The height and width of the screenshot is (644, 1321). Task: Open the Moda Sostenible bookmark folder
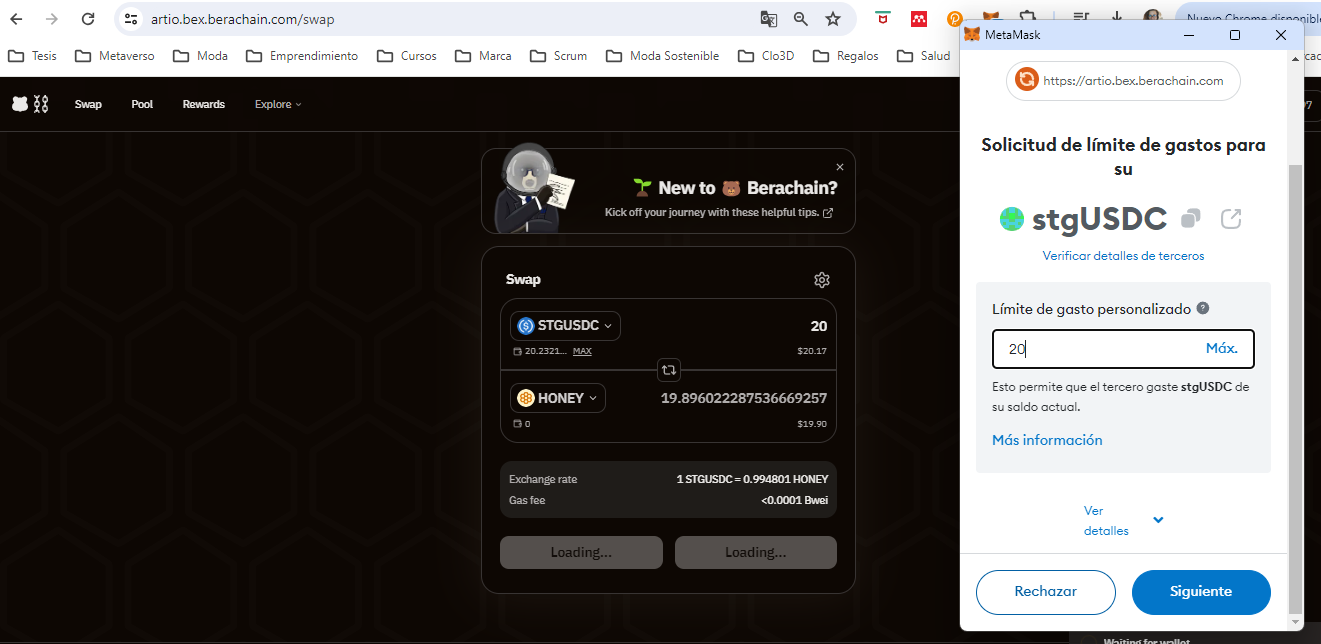coord(662,56)
